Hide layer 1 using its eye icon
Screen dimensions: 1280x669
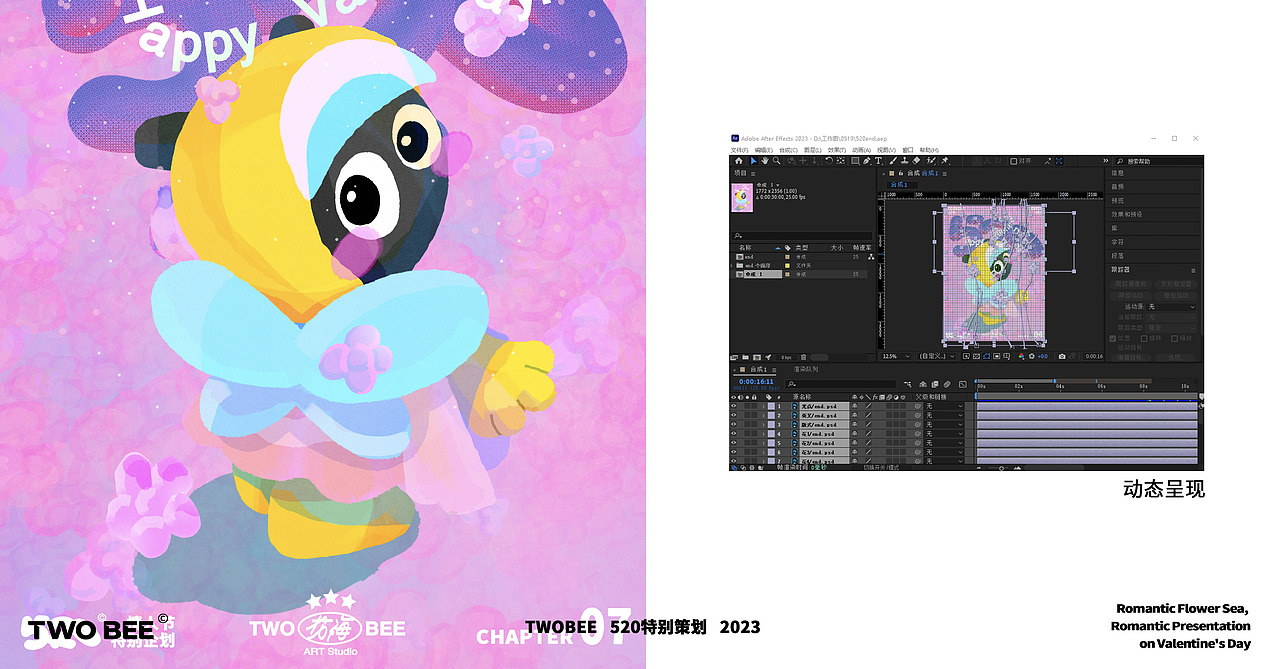tap(733, 406)
